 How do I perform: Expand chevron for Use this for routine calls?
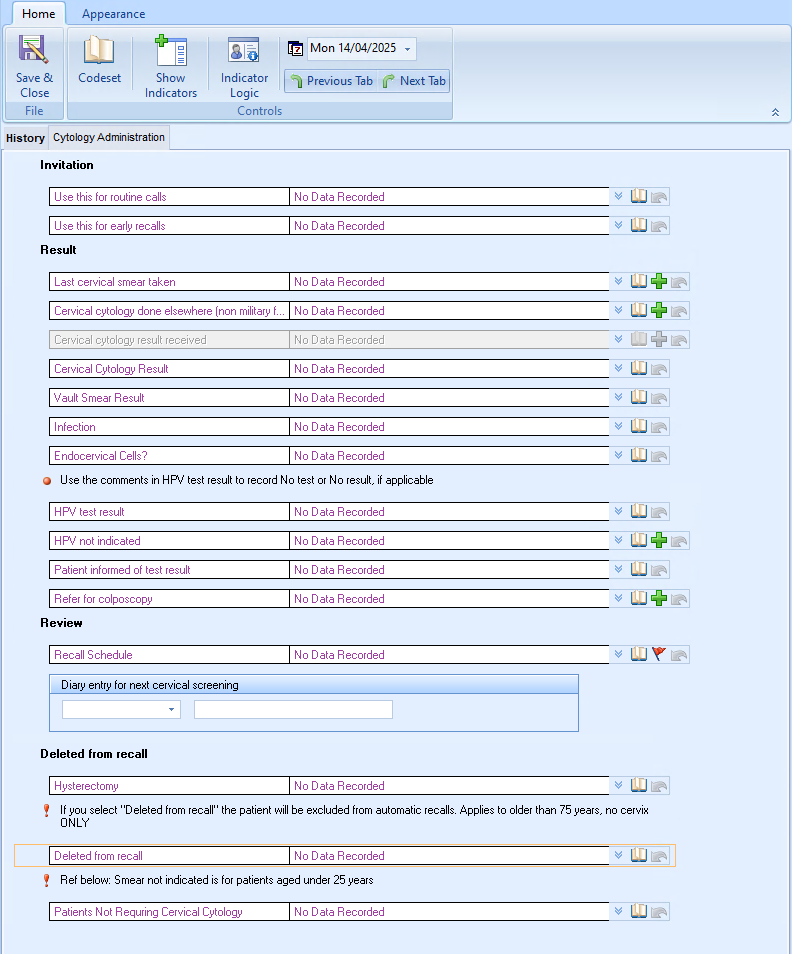619,197
